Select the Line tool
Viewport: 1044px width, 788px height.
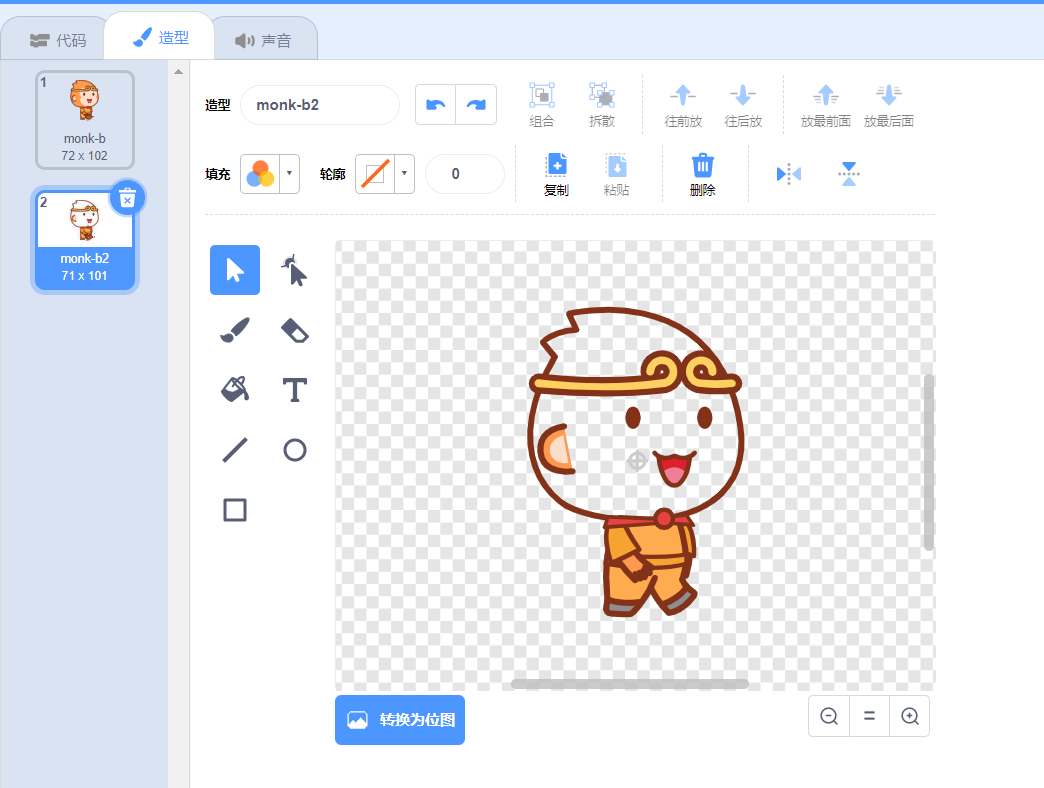pos(235,450)
